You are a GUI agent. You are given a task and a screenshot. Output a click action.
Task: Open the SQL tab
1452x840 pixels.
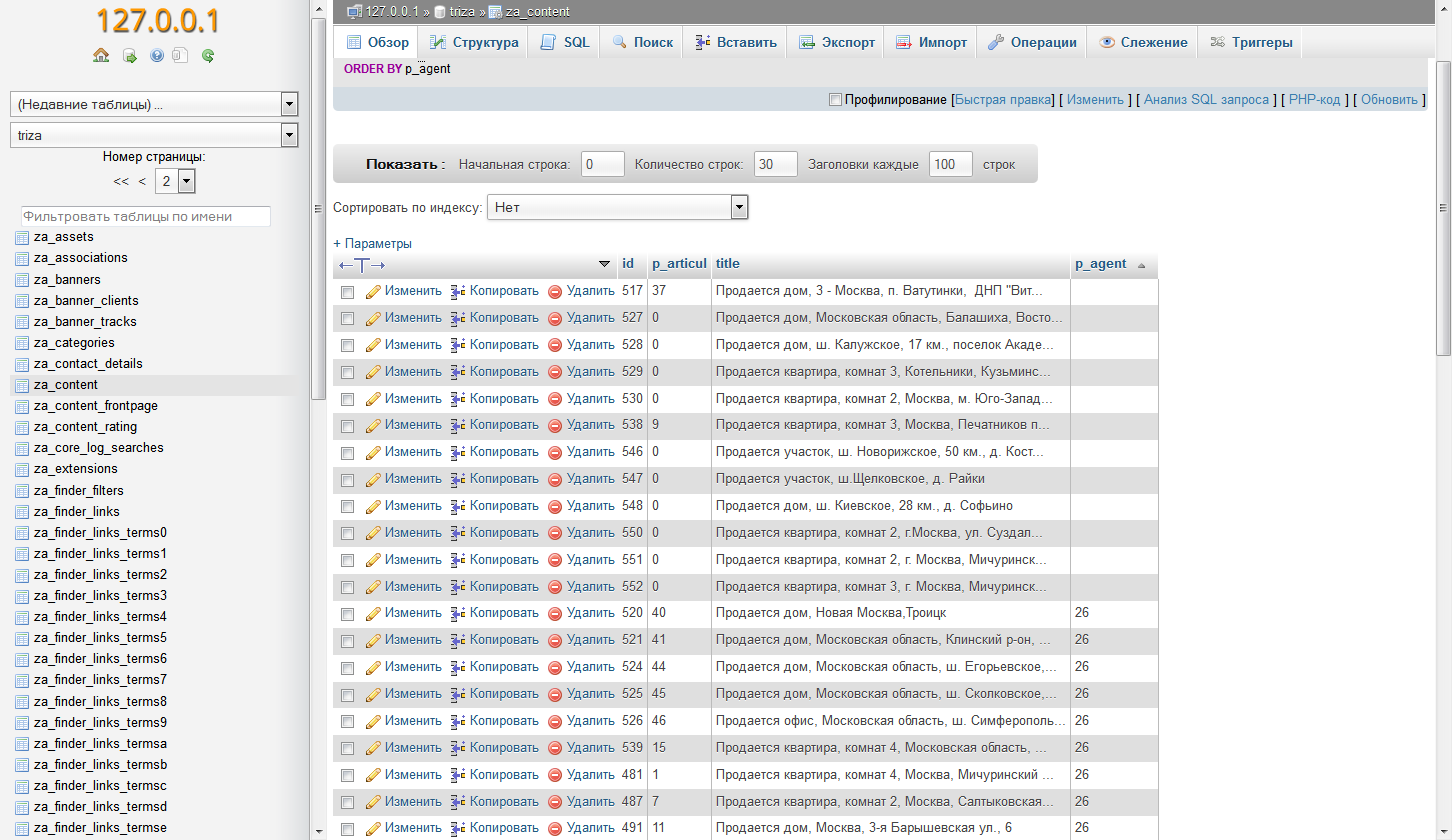[x=565, y=42]
